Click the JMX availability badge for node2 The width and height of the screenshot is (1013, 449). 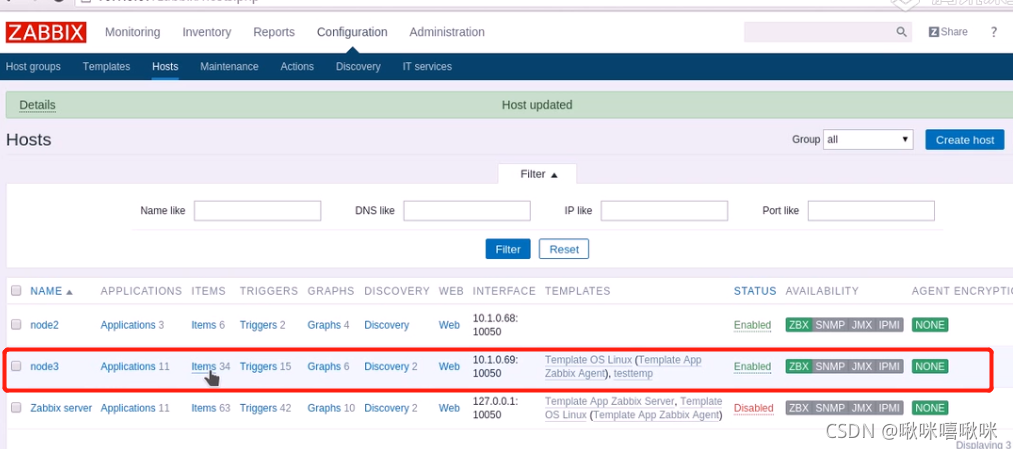(x=861, y=325)
